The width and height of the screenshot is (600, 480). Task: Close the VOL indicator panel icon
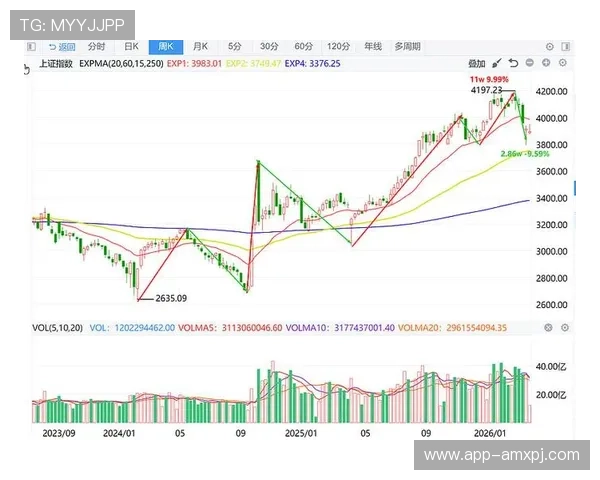(x=548, y=327)
